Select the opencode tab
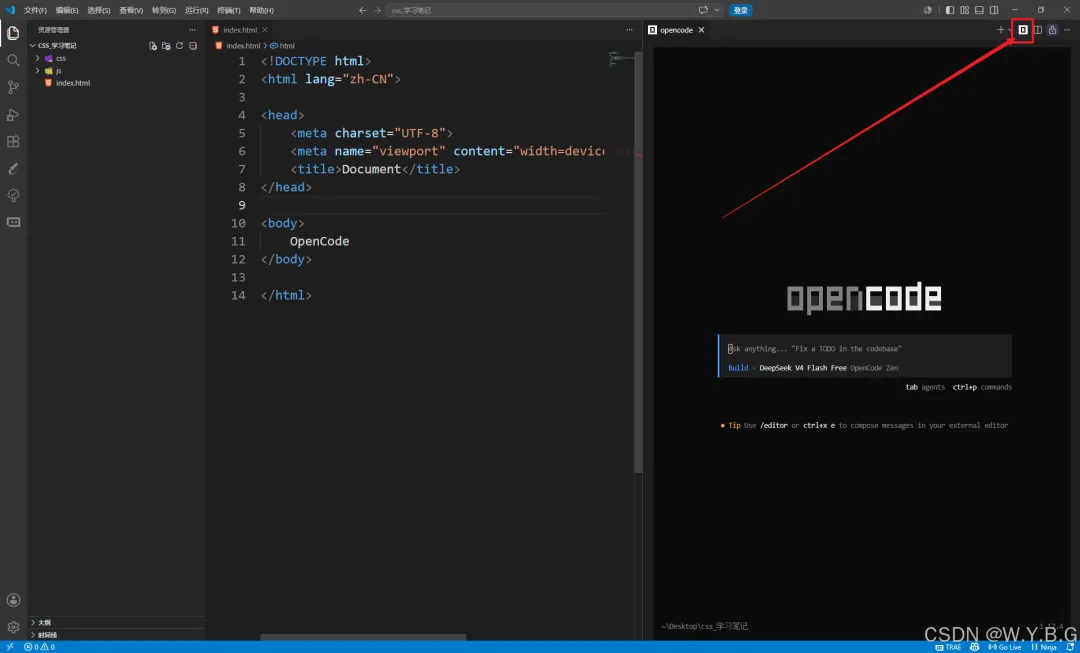Screen dimensions: 1080x653 676,30
